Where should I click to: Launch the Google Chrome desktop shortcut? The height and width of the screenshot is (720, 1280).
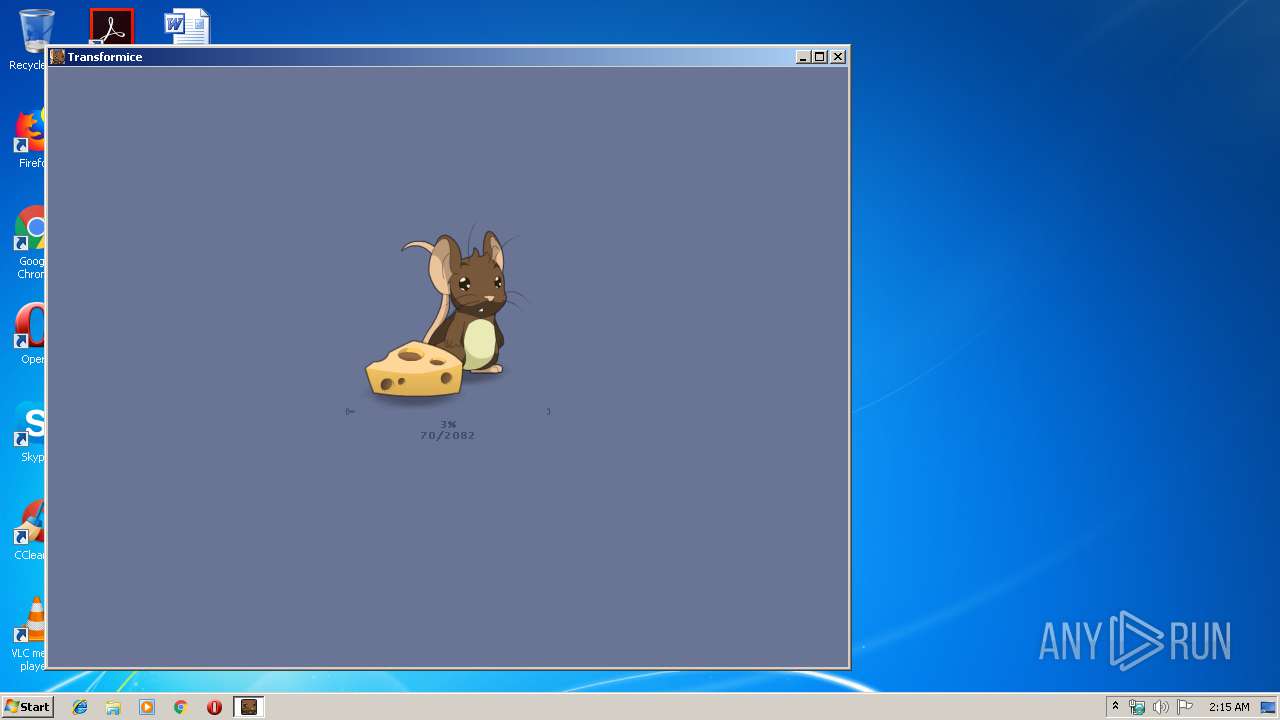pos(30,242)
